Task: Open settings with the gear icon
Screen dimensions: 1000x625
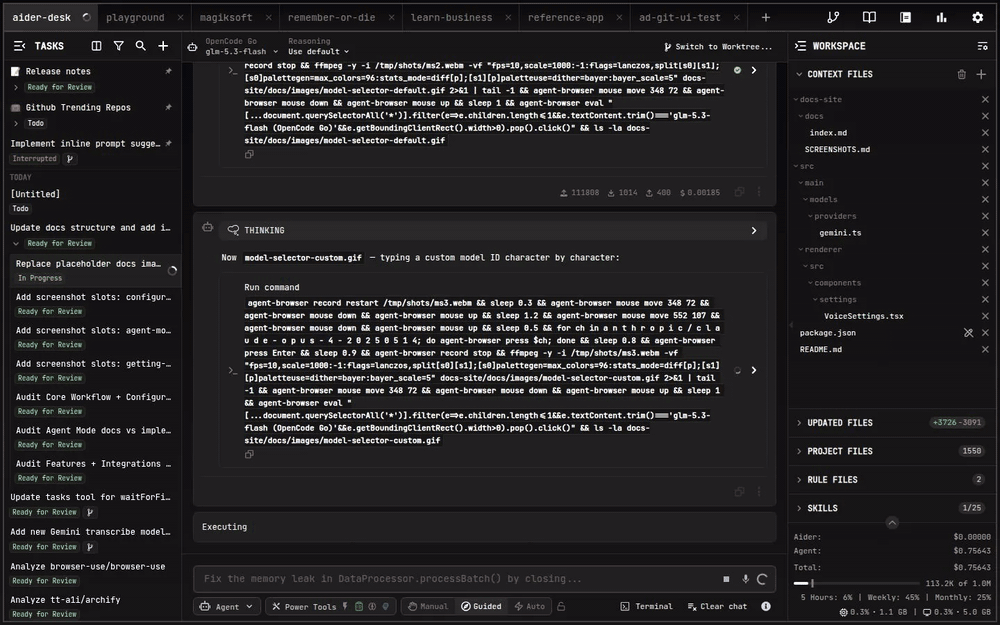Action: (x=978, y=17)
